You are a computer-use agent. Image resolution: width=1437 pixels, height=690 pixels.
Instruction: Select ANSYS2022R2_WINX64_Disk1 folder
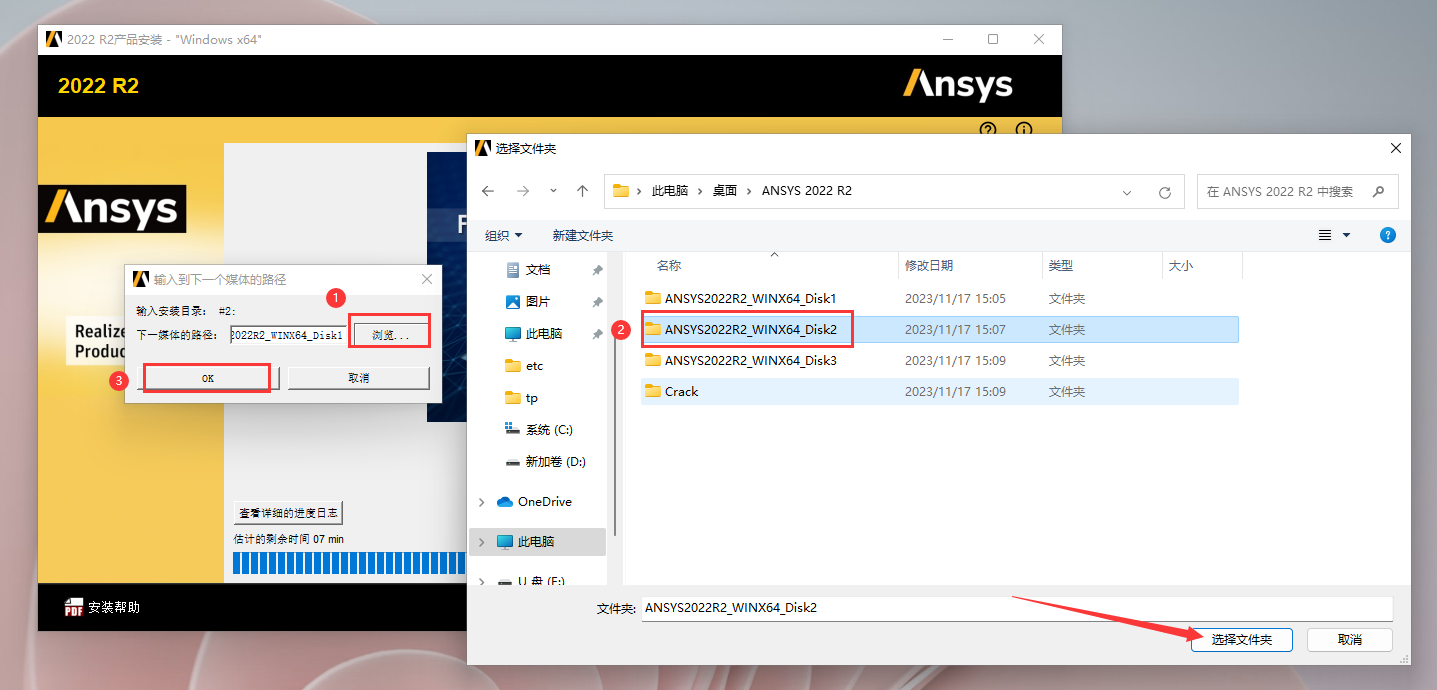click(x=940, y=298)
